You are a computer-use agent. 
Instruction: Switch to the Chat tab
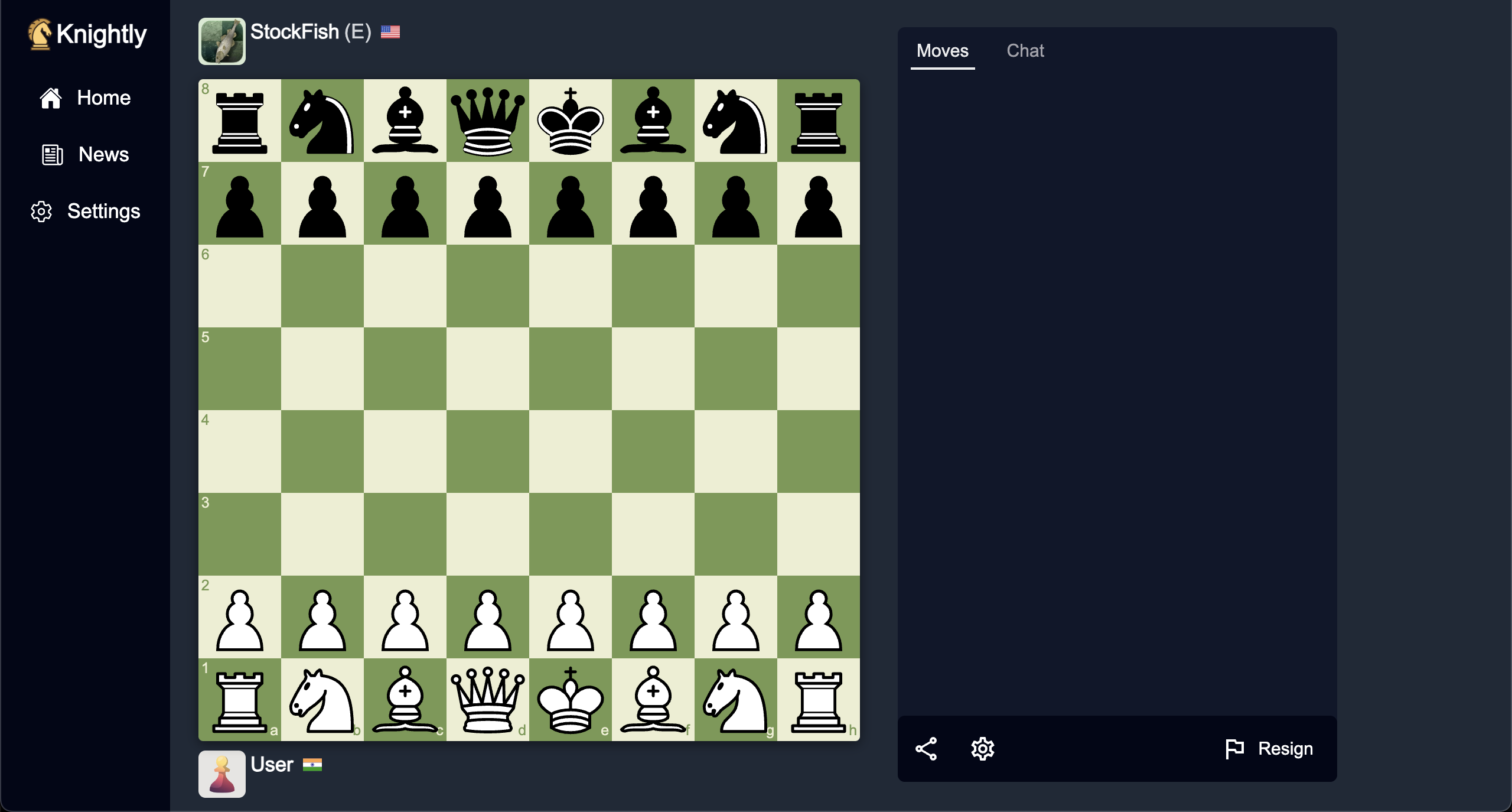click(x=1025, y=51)
